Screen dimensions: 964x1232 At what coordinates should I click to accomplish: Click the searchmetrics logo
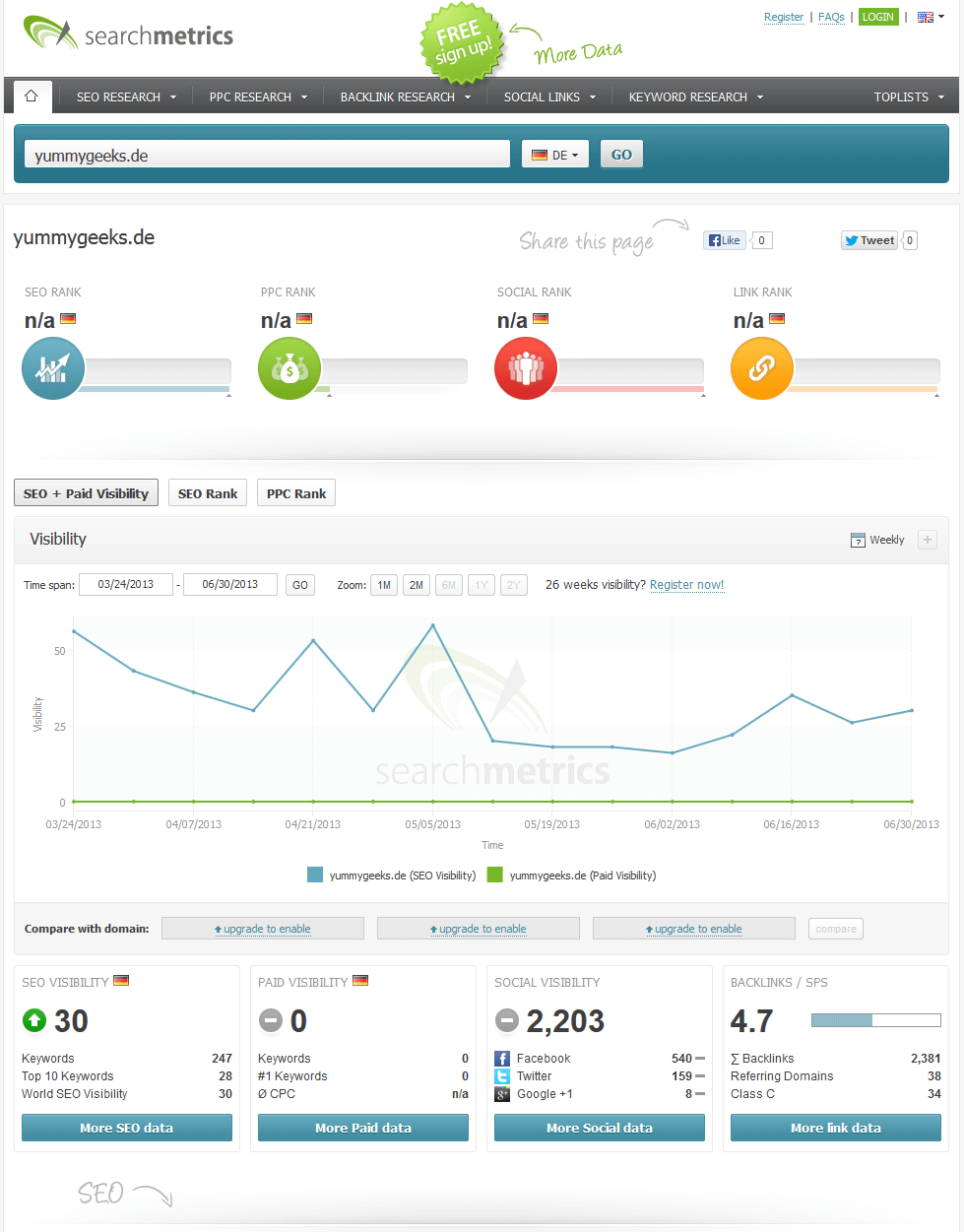click(128, 34)
